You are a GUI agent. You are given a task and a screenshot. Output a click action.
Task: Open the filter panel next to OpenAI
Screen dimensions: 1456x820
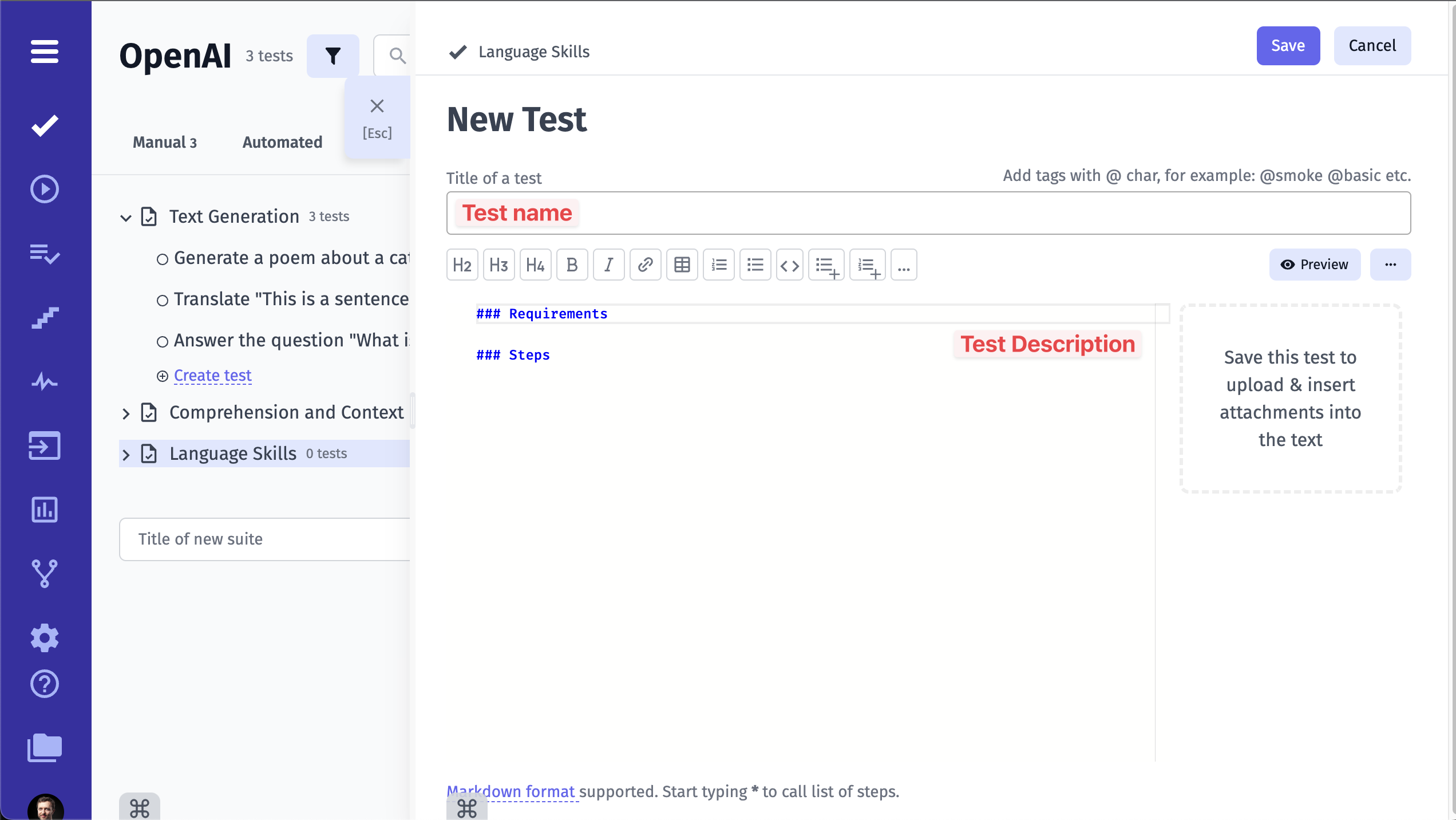point(333,56)
